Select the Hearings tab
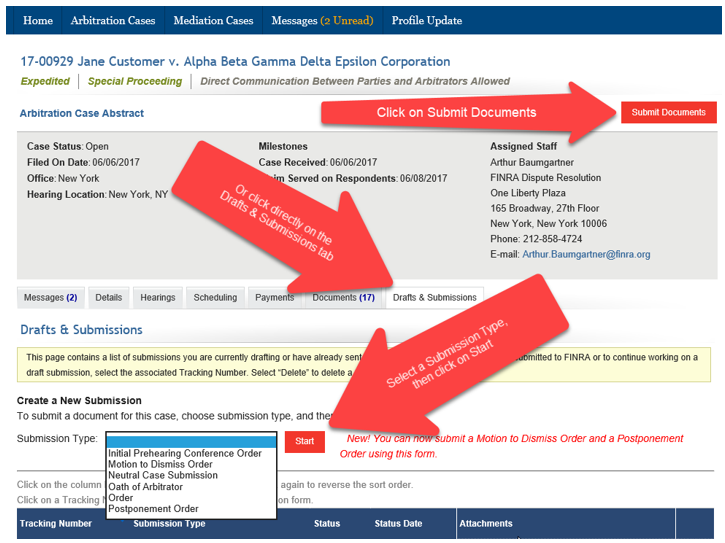 (x=158, y=297)
